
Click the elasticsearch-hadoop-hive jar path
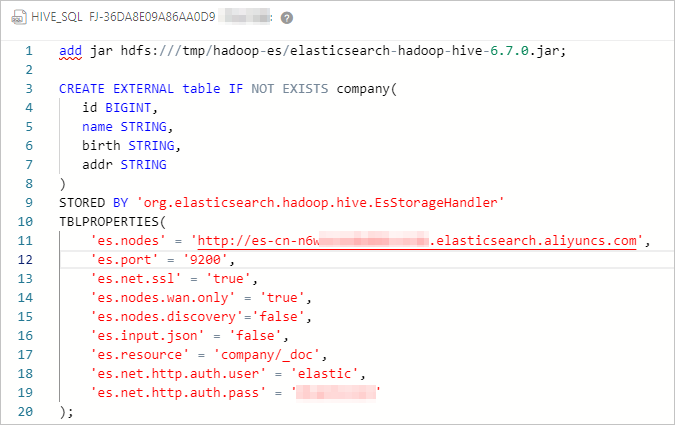343,51
